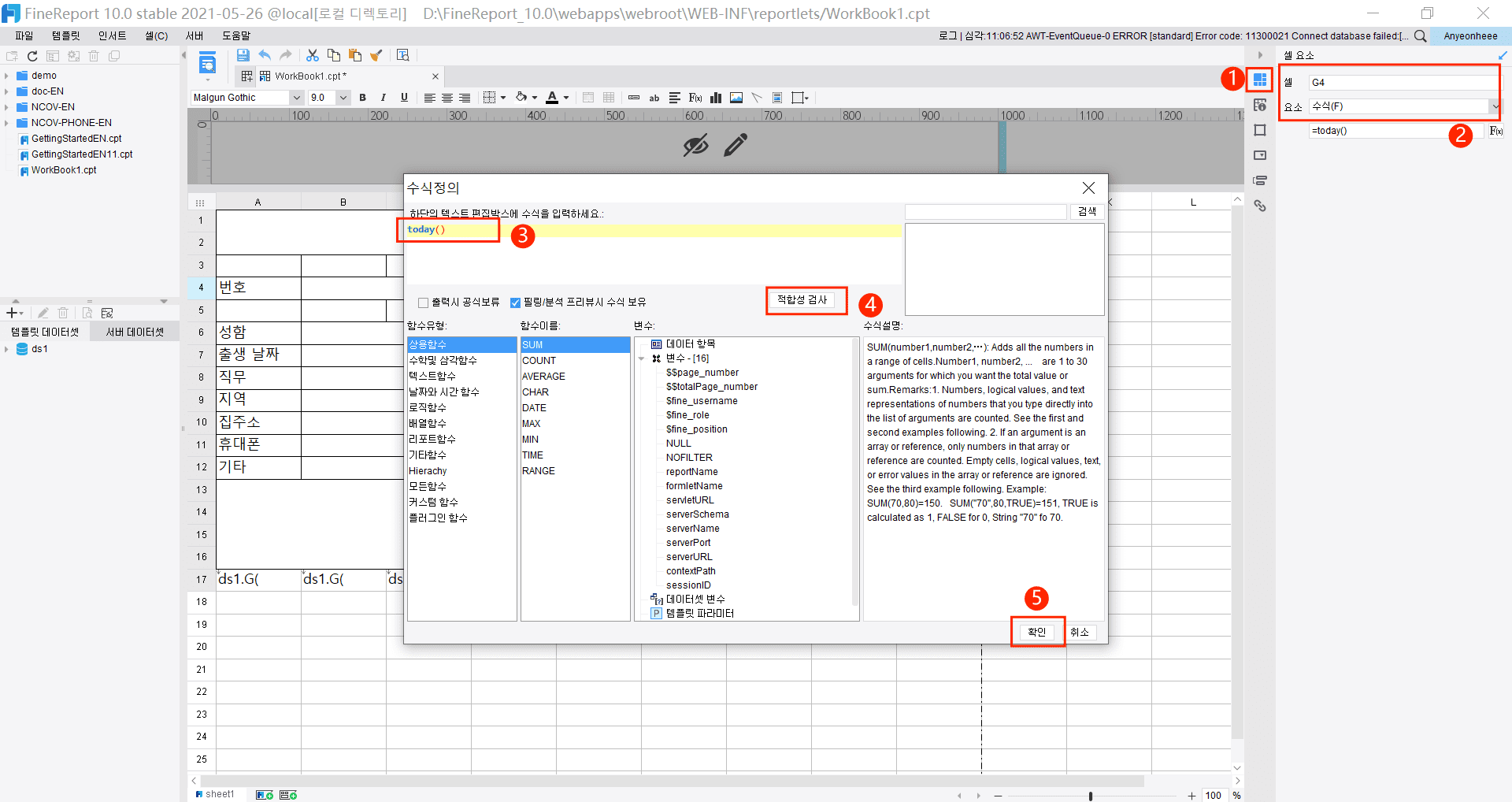Center align cell text
The height and width of the screenshot is (802, 1512).
[x=447, y=98]
